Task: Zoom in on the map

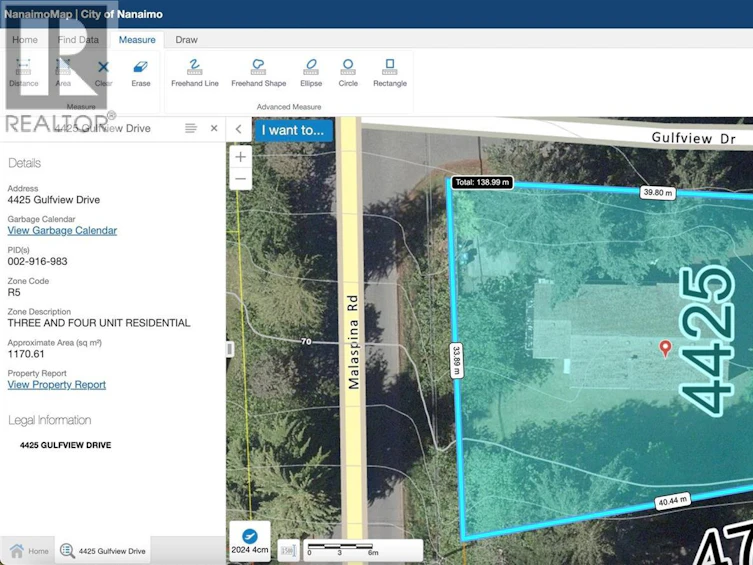Action: pyautogui.click(x=241, y=157)
